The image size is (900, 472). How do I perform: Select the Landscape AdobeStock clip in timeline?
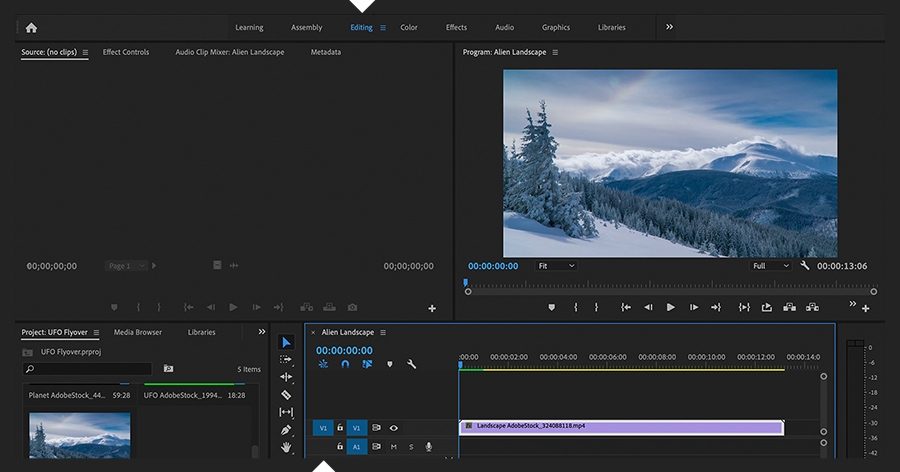(x=620, y=427)
